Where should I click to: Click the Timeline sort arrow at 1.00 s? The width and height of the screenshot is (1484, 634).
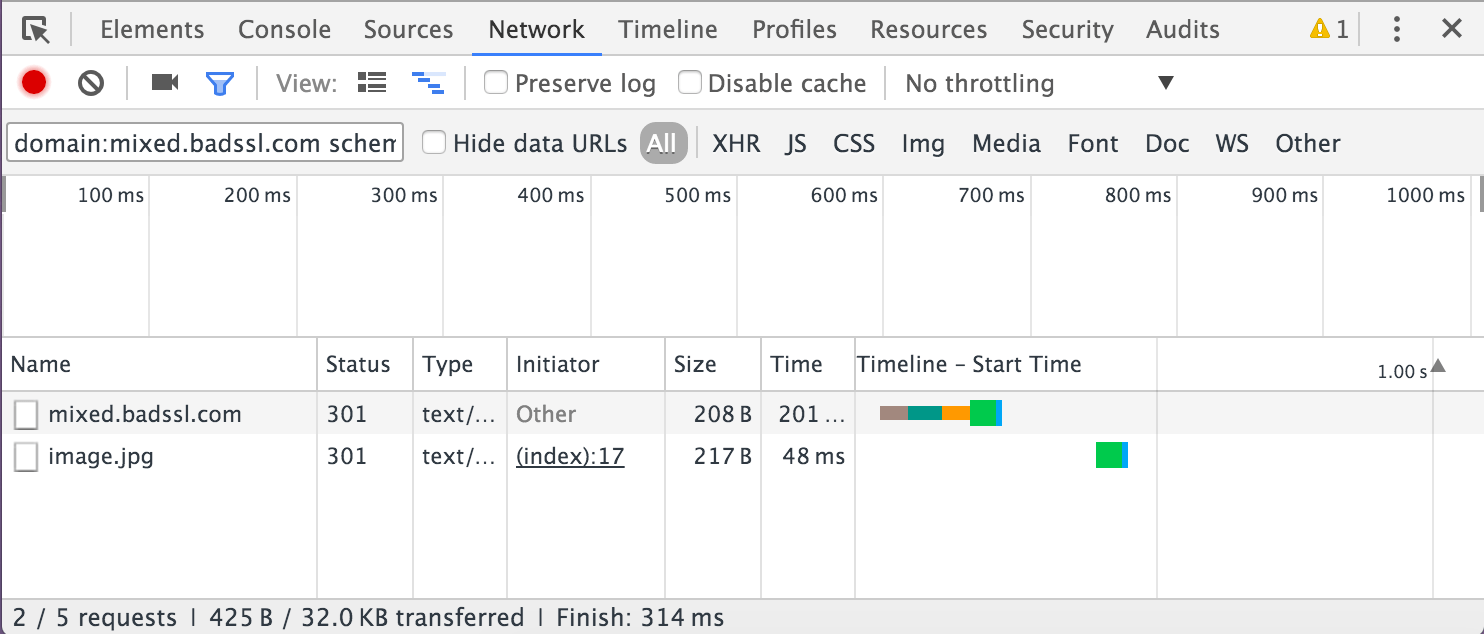pos(1438,366)
